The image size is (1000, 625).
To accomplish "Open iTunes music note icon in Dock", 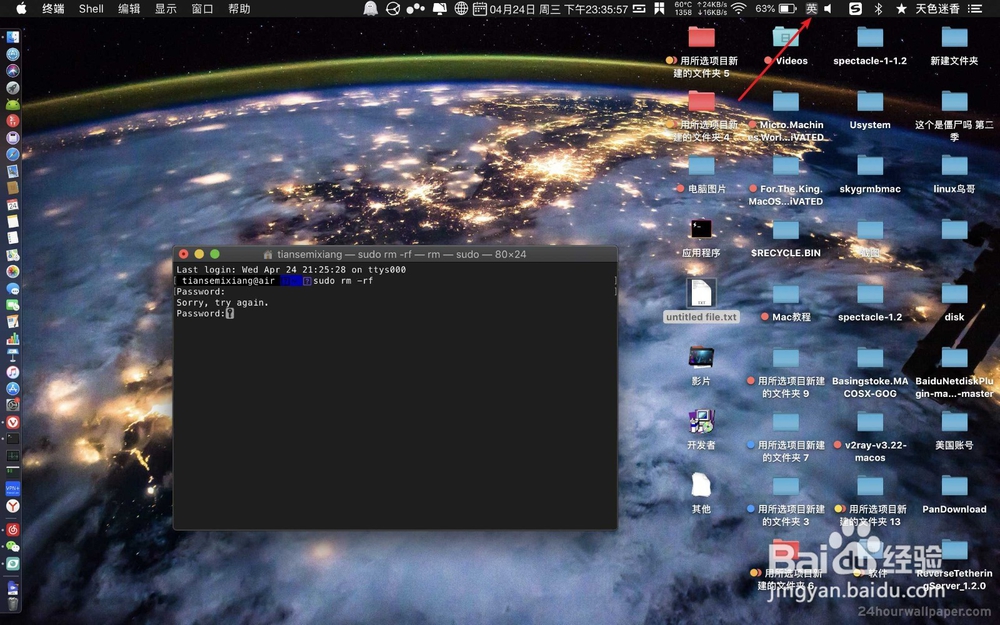I will 13,372.
